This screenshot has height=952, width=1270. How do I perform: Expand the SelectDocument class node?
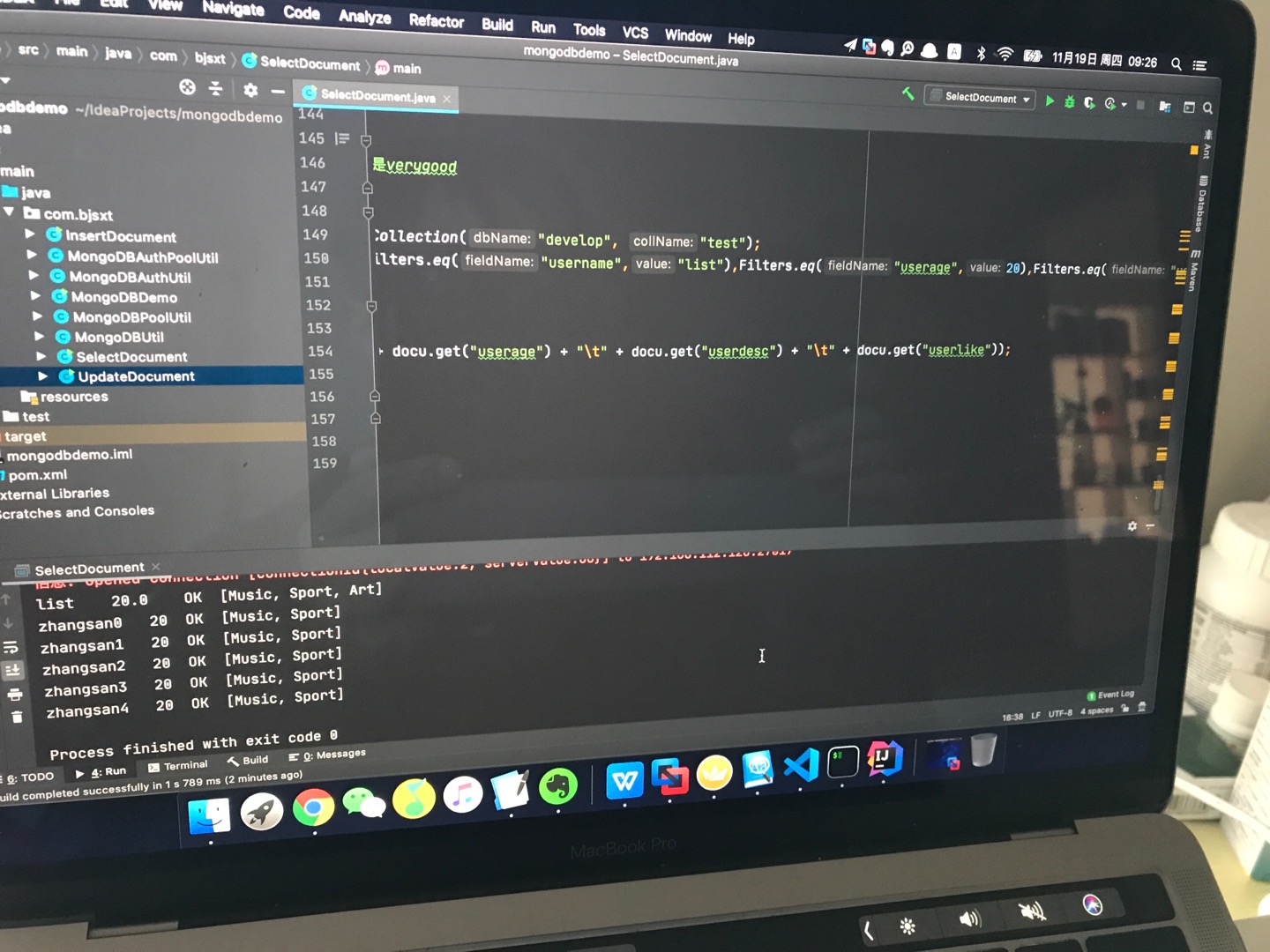[41, 356]
